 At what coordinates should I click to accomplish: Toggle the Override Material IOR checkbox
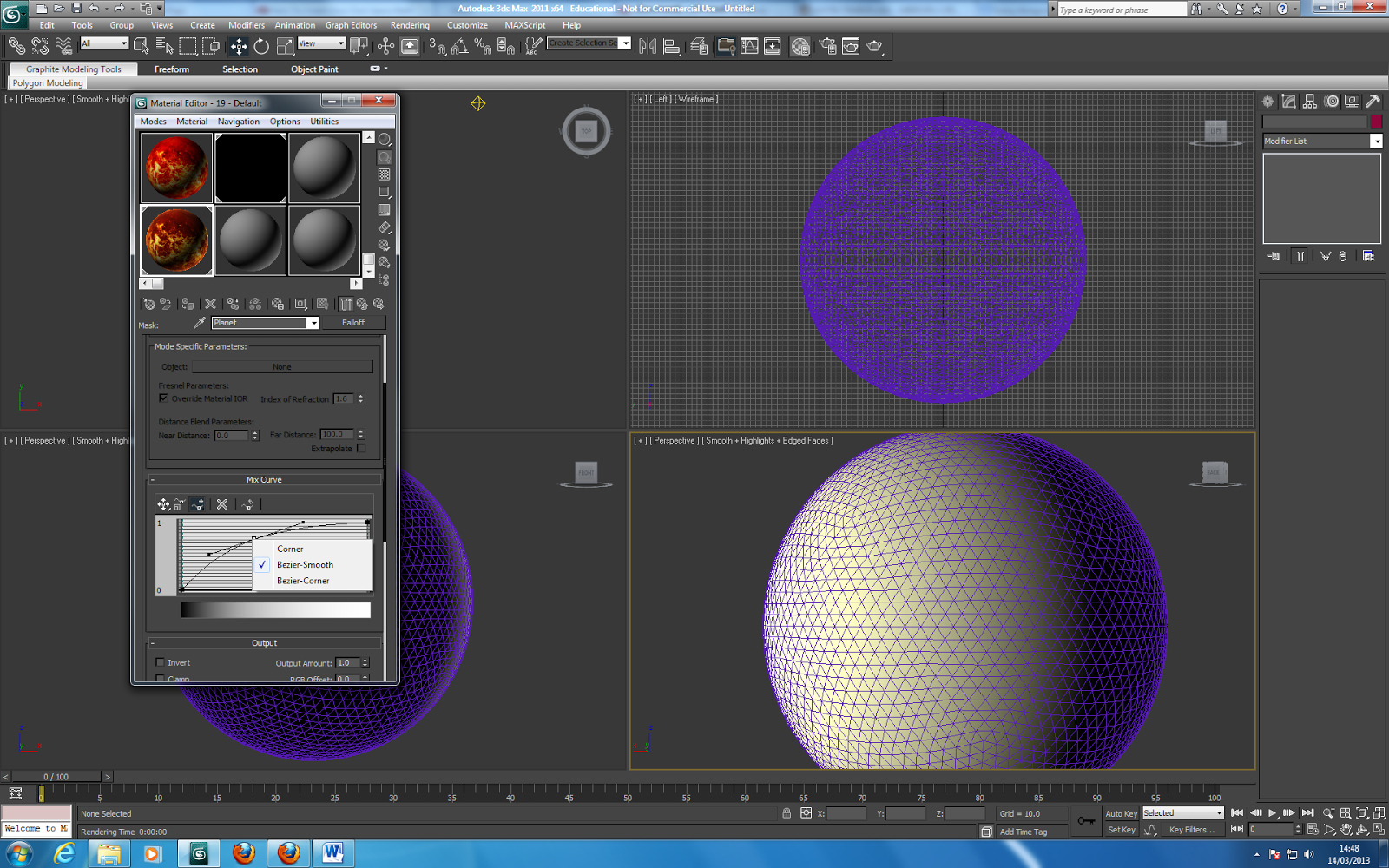tap(163, 398)
